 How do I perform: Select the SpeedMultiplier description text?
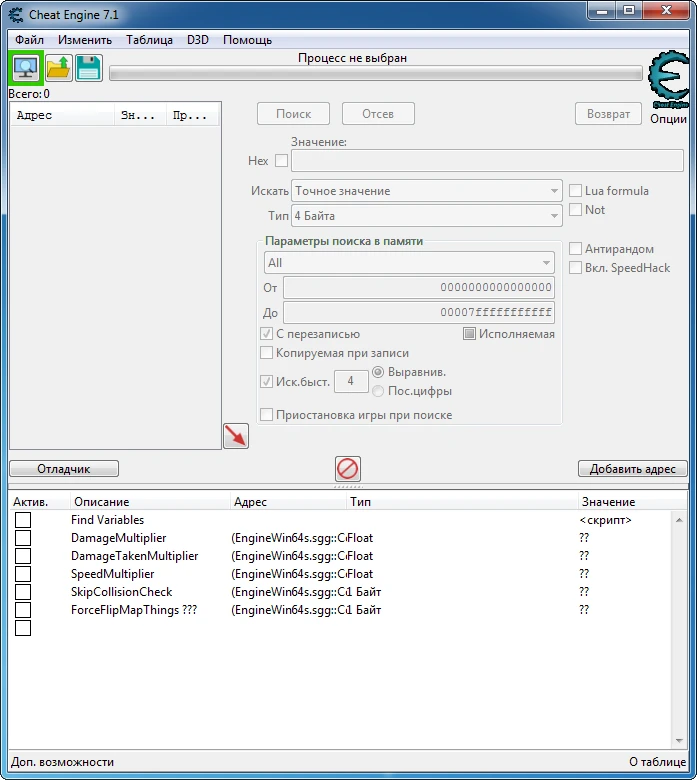(112, 574)
